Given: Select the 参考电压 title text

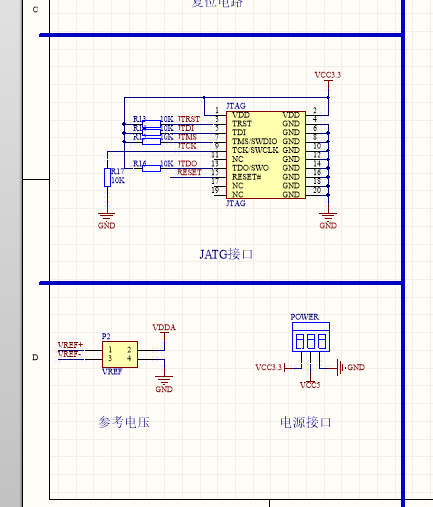Looking at the screenshot, I should pos(124,422).
